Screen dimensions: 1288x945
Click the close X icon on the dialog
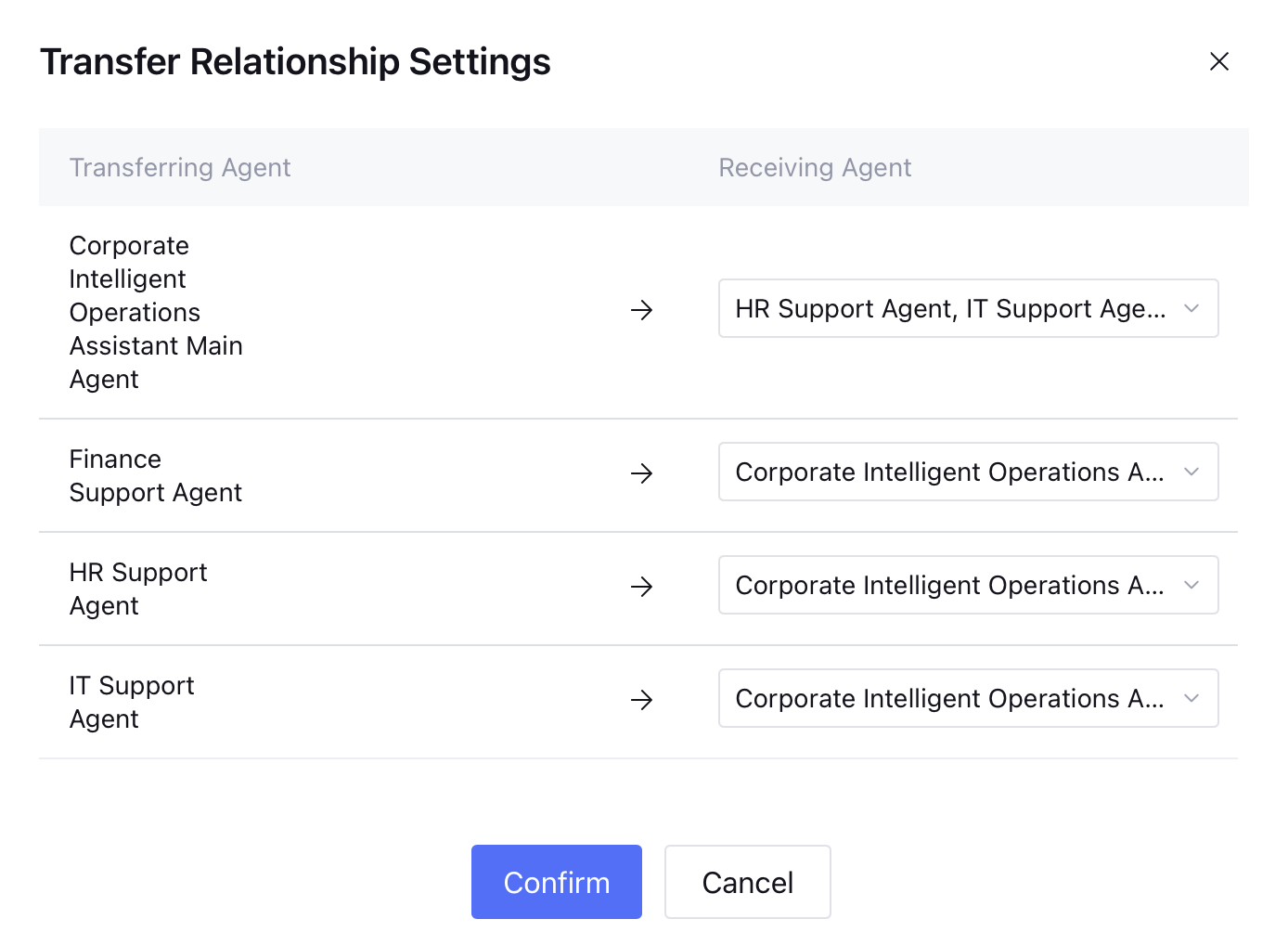tap(1218, 61)
